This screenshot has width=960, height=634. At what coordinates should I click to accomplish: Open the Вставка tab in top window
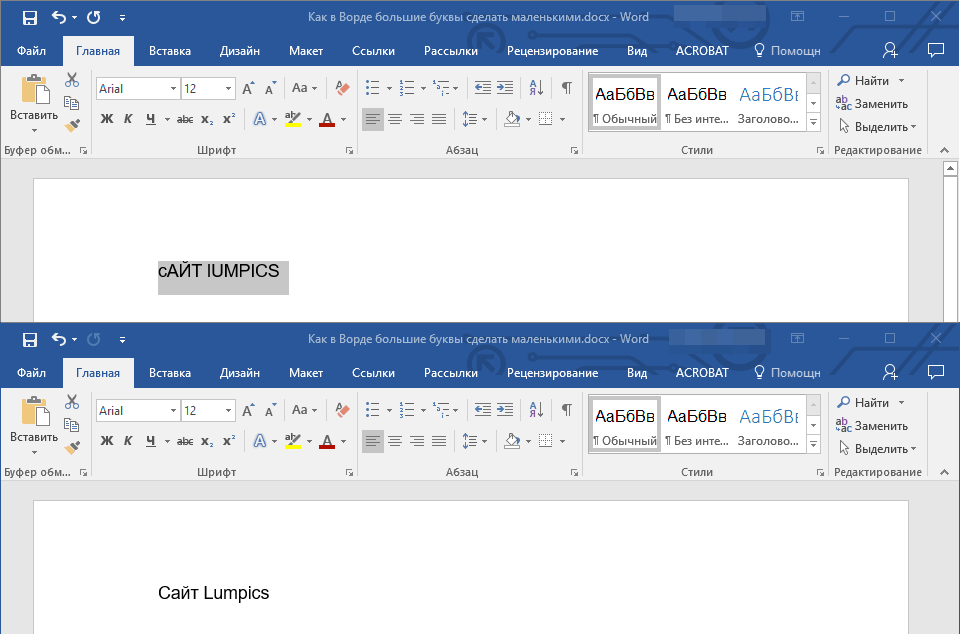tap(170, 51)
